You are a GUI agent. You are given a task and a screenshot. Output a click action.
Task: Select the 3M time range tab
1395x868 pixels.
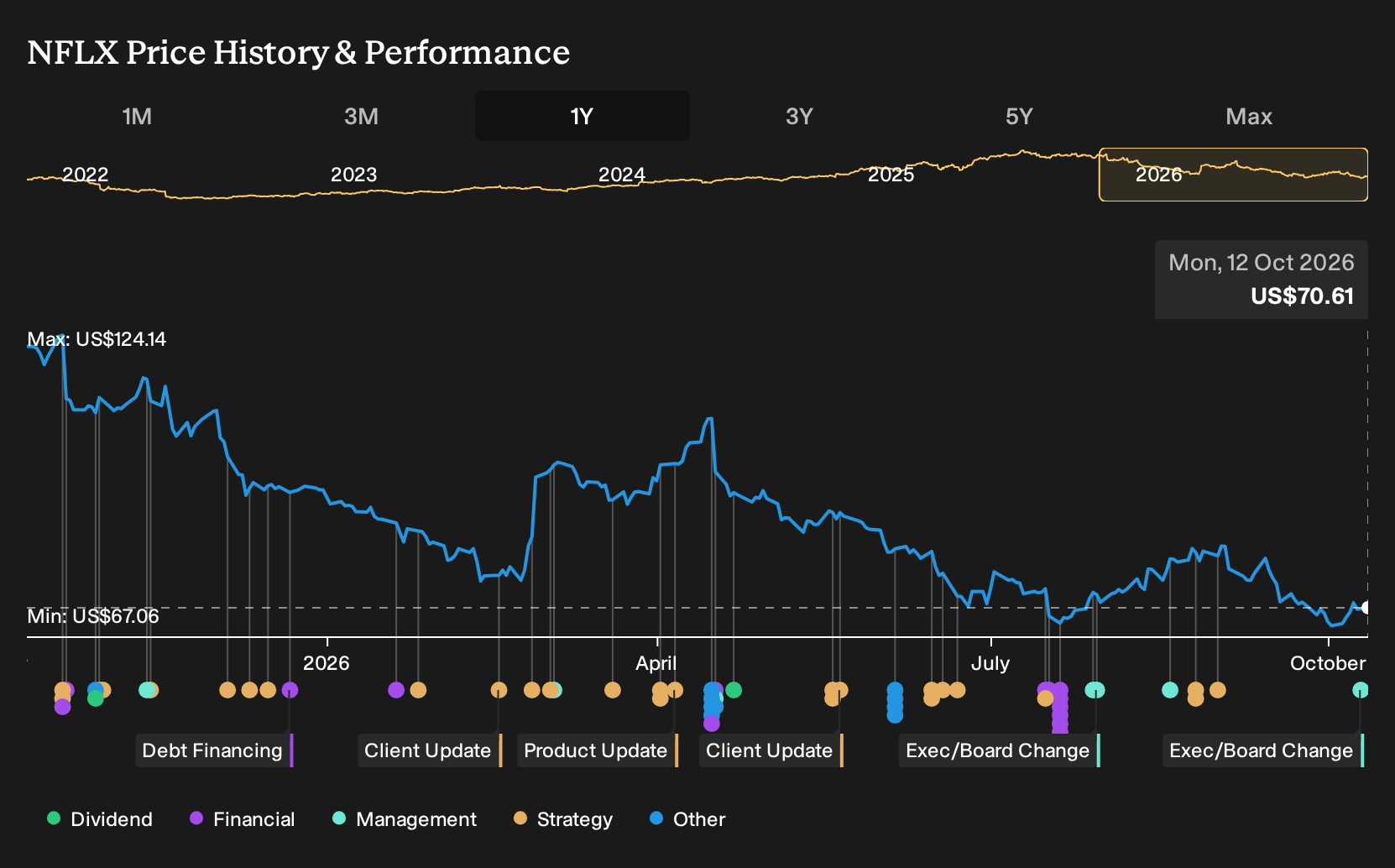361,116
